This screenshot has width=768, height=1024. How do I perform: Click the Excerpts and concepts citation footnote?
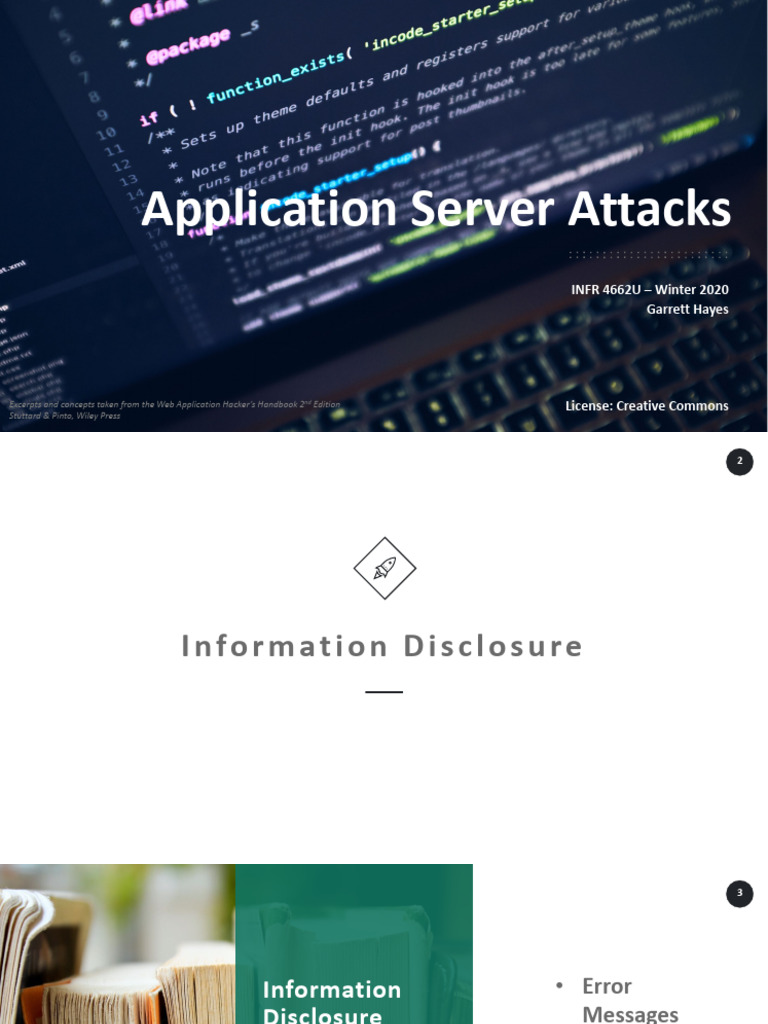coord(174,409)
